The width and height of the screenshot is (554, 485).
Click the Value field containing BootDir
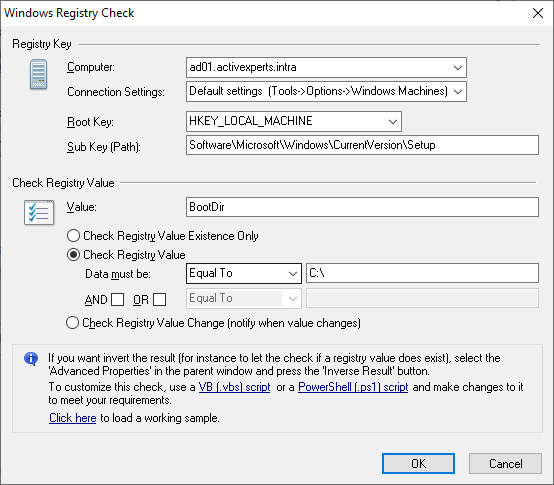(362, 207)
